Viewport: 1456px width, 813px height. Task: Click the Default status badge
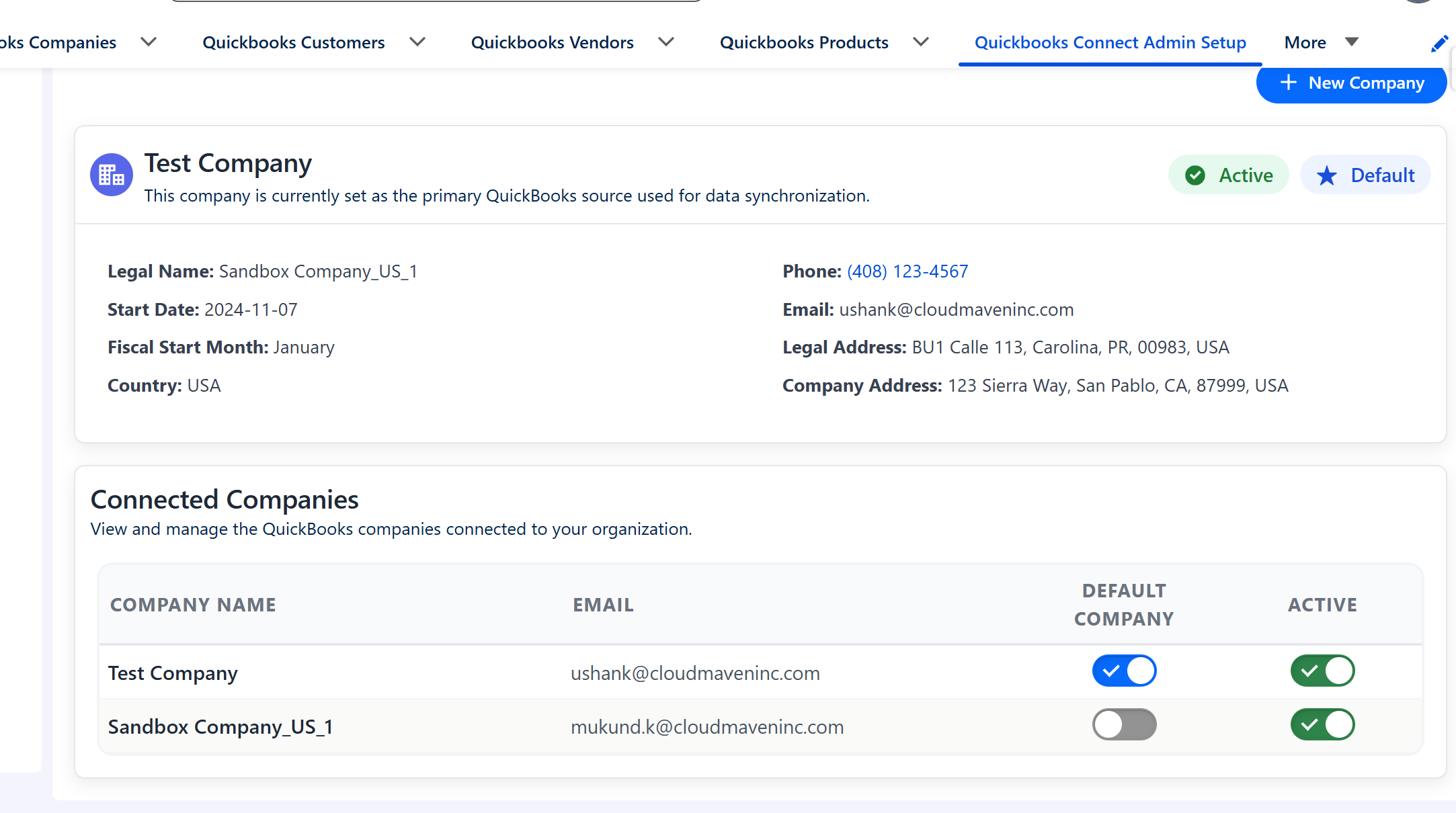coord(1365,175)
